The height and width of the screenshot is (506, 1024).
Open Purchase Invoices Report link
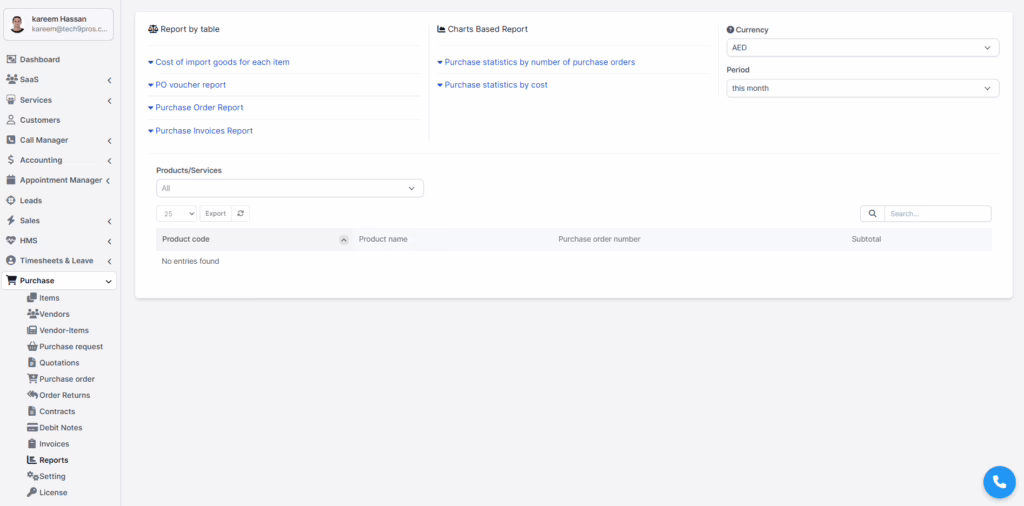(204, 131)
